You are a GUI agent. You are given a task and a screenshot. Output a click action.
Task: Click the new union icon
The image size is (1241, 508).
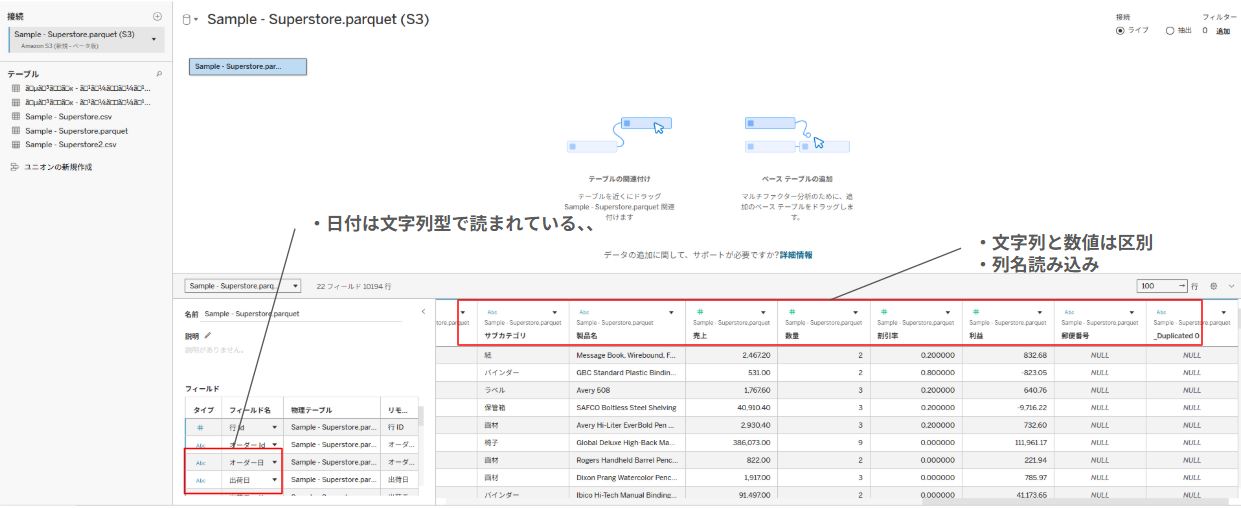pos(15,167)
